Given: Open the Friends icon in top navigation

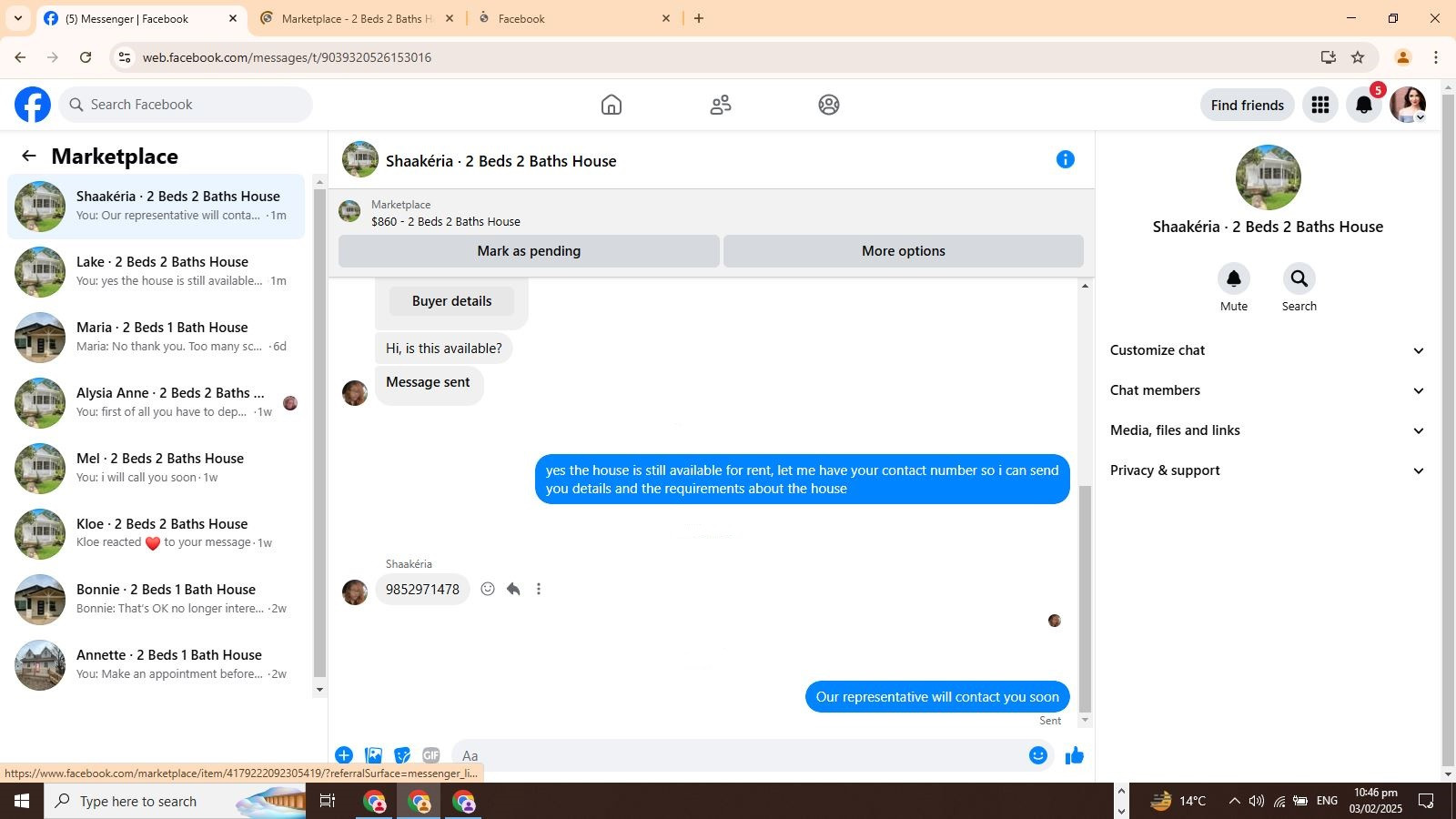Looking at the screenshot, I should click(721, 105).
